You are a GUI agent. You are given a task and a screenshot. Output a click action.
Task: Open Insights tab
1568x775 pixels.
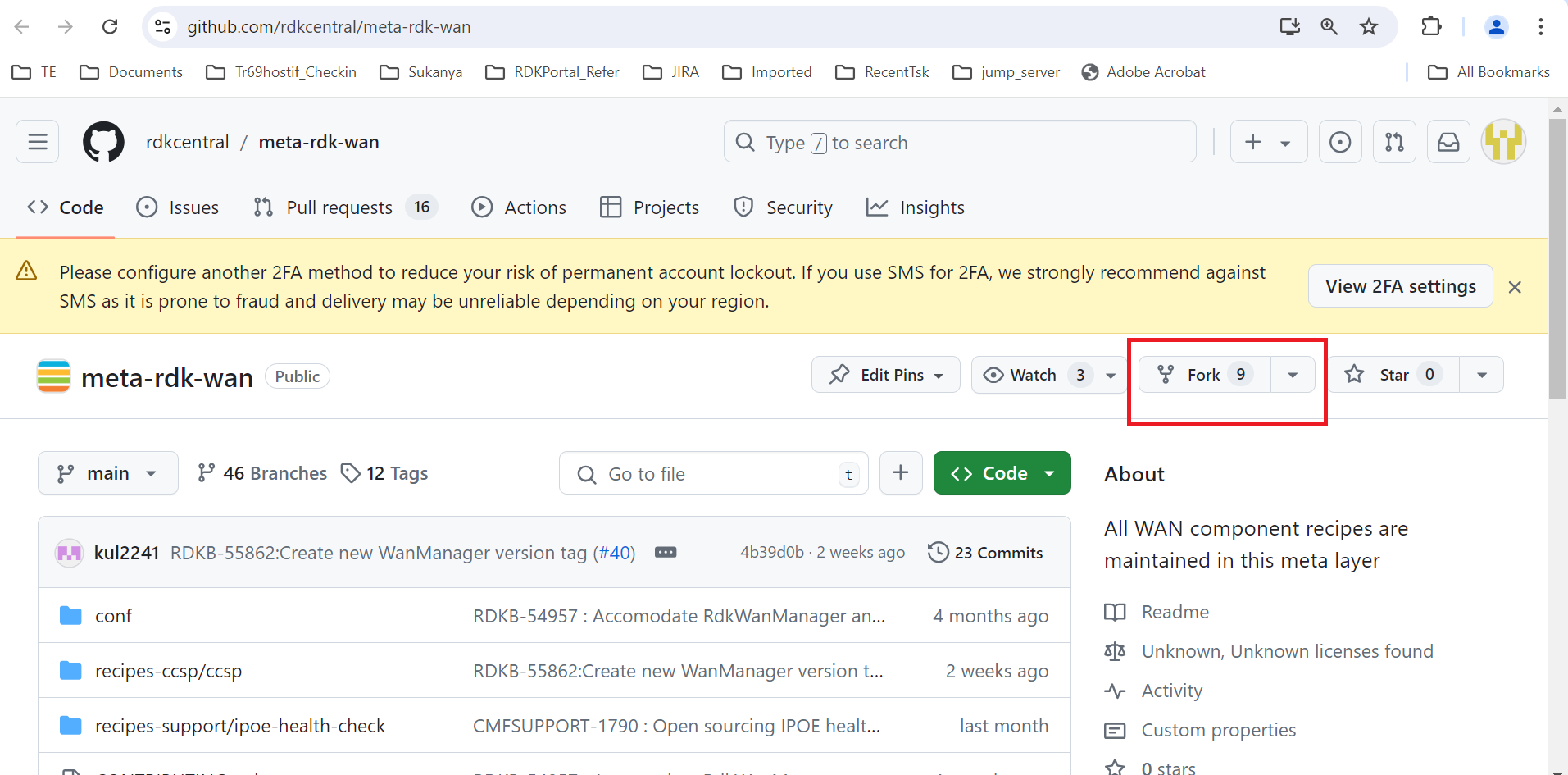(x=916, y=207)
